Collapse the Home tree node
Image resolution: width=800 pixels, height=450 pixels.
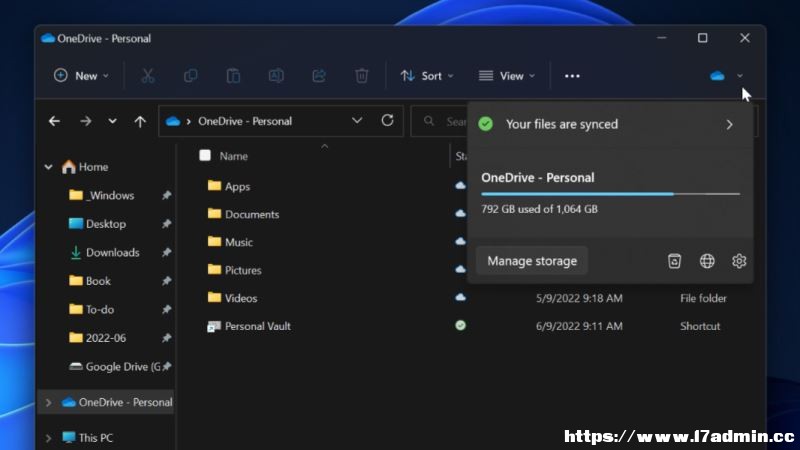[48, 167]
